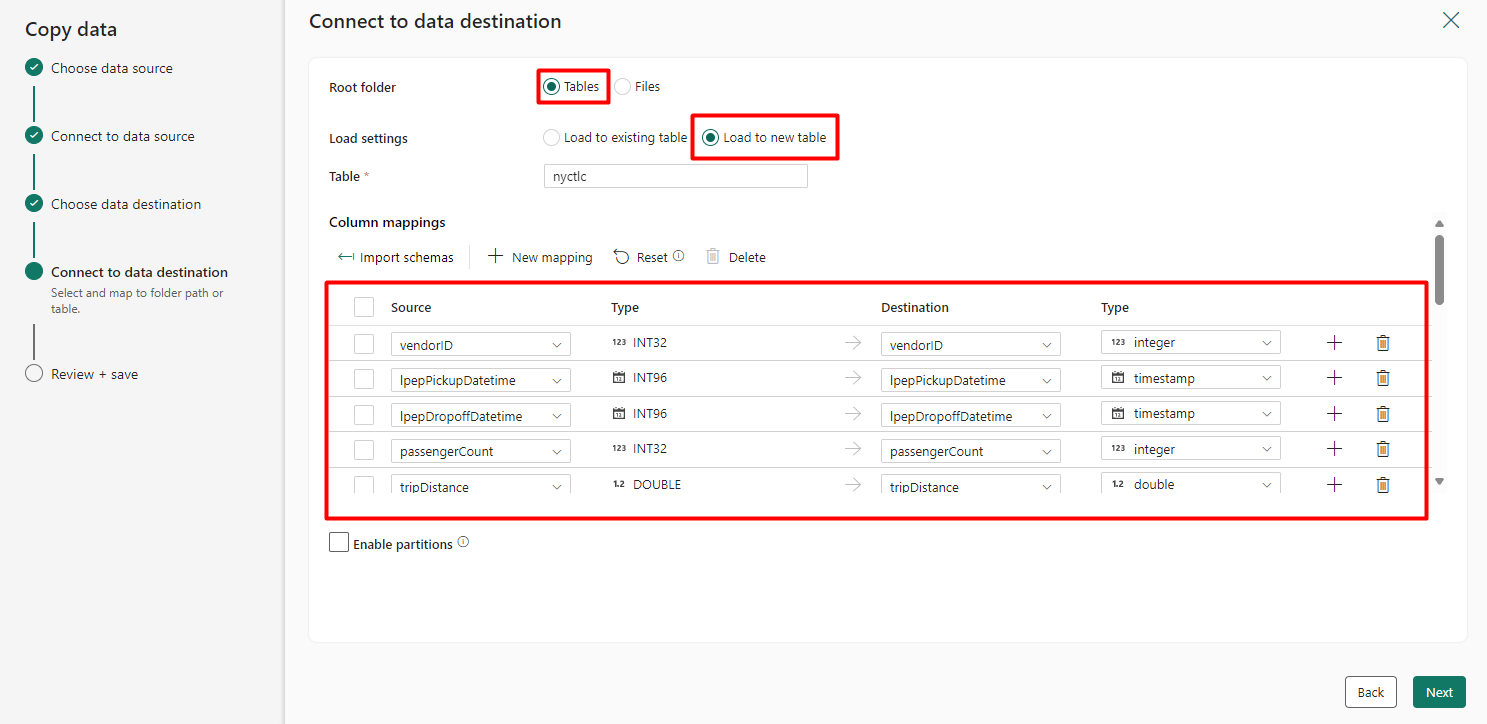Click the Reset info icon
The height and width of the screenshot is (724, 1487).
[679, 256]
